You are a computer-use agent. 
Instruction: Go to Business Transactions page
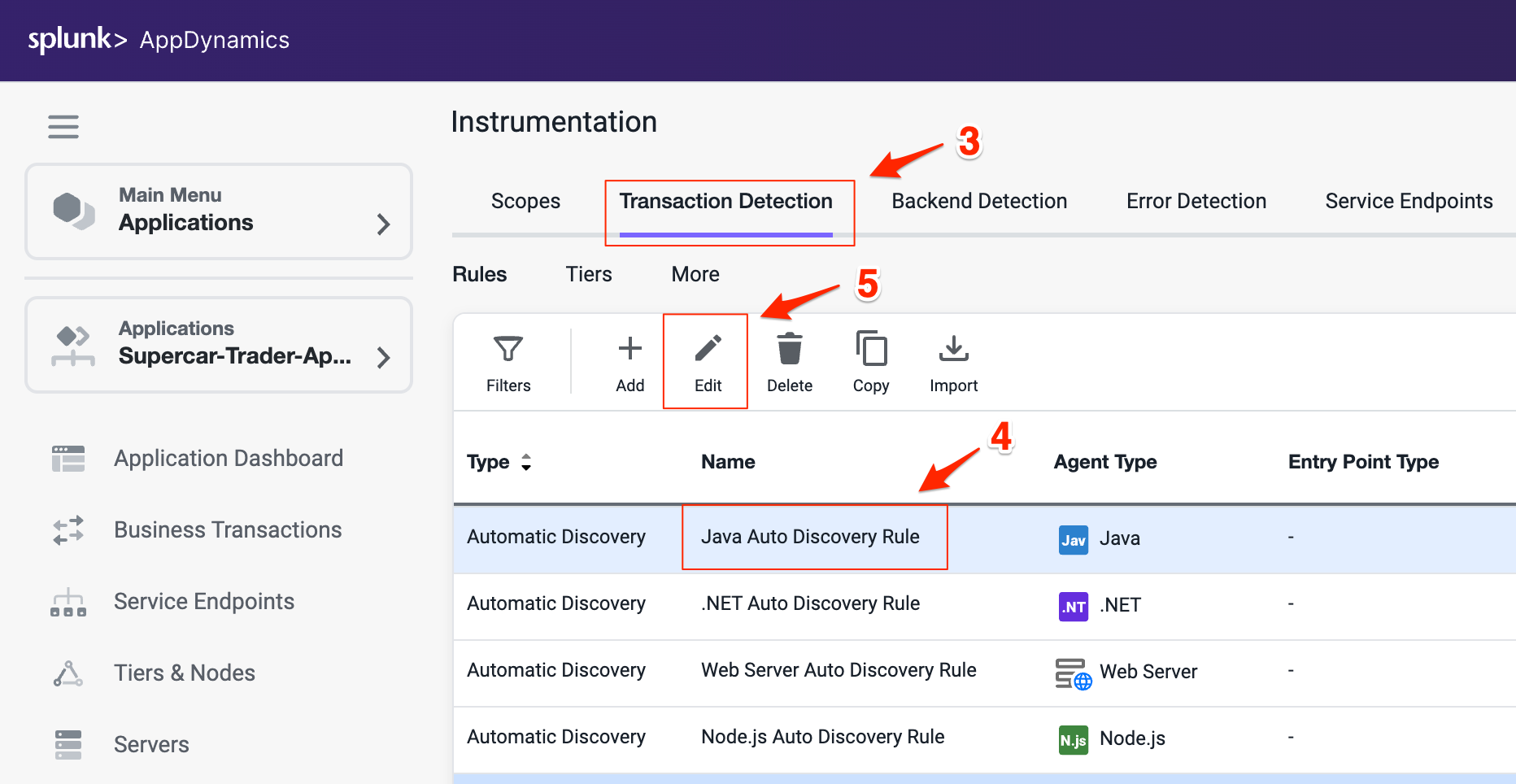(x=228, y=529)
